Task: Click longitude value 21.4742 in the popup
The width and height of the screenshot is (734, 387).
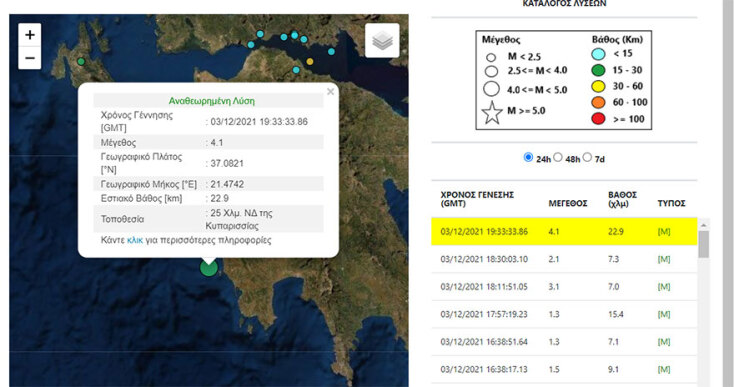Action: click(x=227, y=184)
